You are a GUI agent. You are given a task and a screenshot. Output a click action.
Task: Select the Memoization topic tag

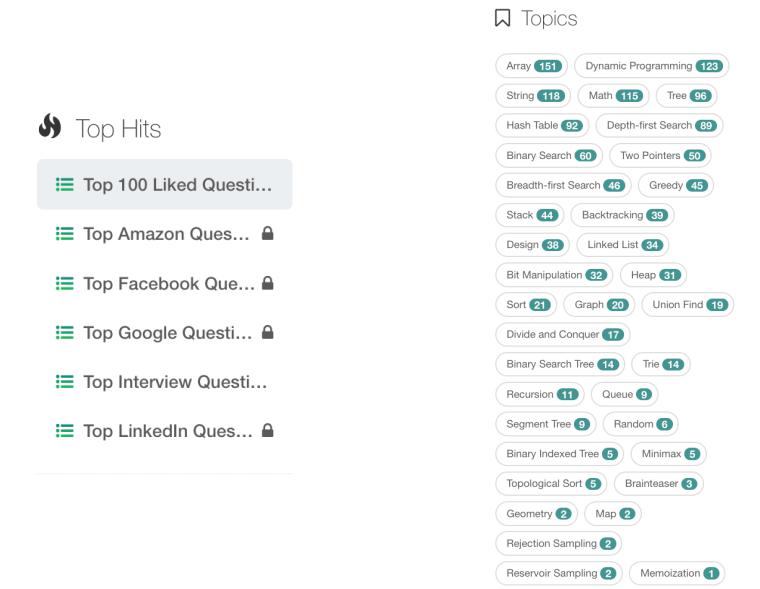pyautogui.click(x=677, y=573)
